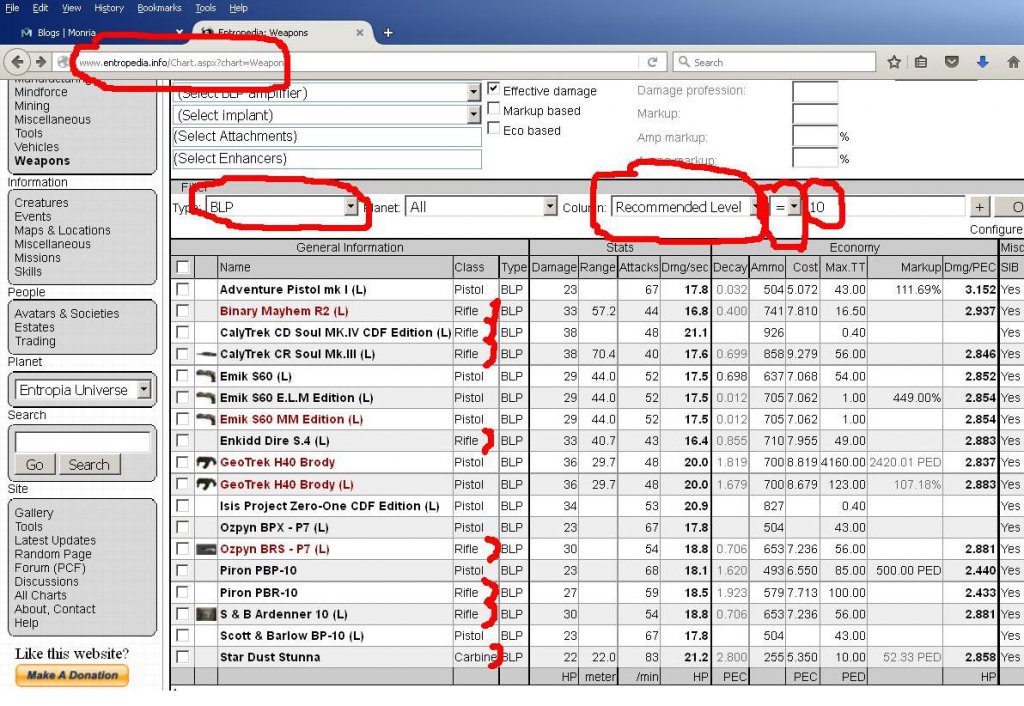Viewport: 1024px width, 706px height.
Task: Open a new tab with the plus icon
Action: pyautogui.click(x=388, y=33)
